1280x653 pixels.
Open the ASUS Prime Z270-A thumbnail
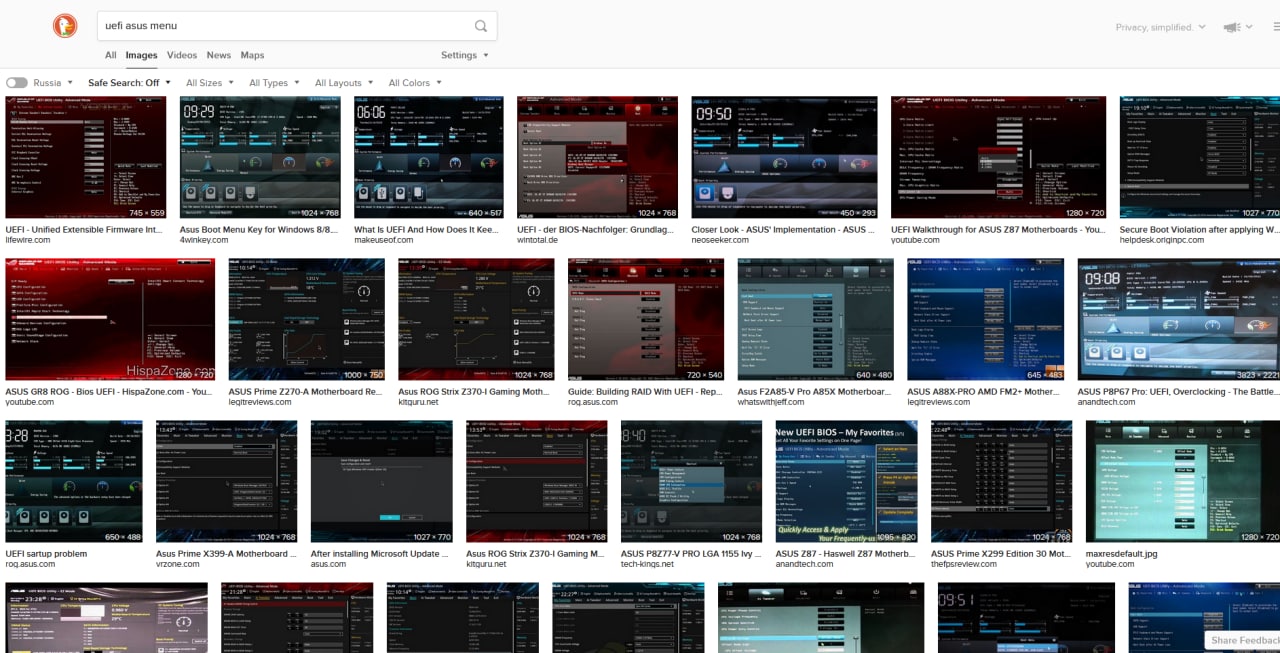307,319
